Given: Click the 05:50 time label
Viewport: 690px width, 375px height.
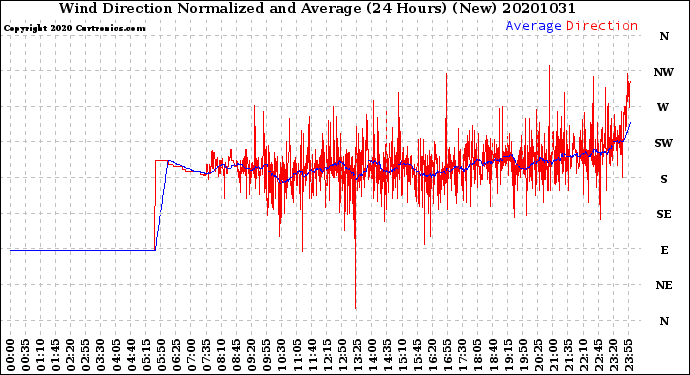Looking at the screenshot, I should click(x=161, y=355).
